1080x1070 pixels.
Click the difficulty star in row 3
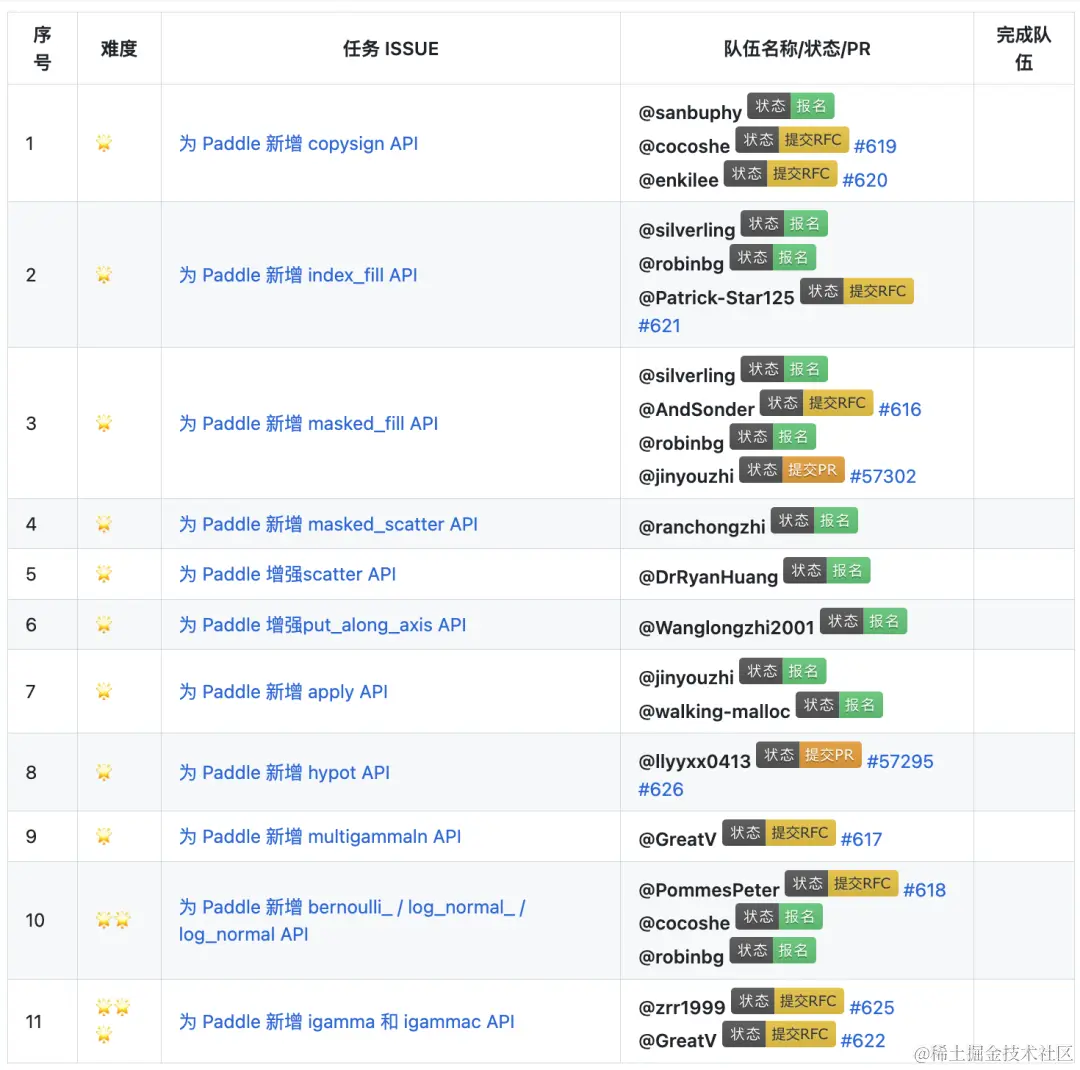pos(104,422)
